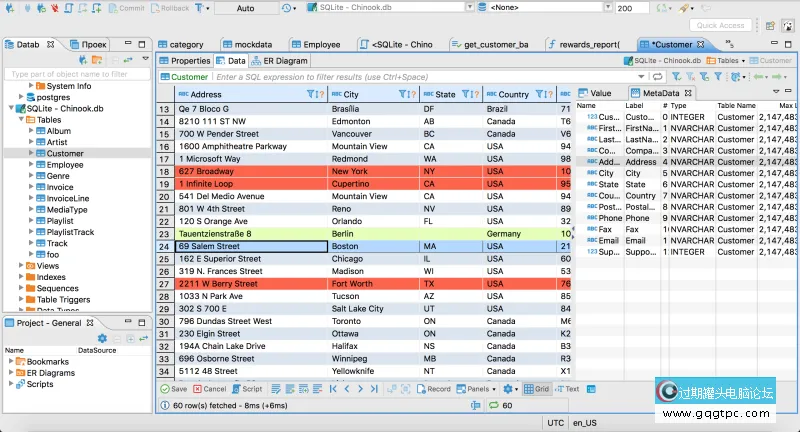
Task: Toggle Text presentation mode
Action: [567, 389]
